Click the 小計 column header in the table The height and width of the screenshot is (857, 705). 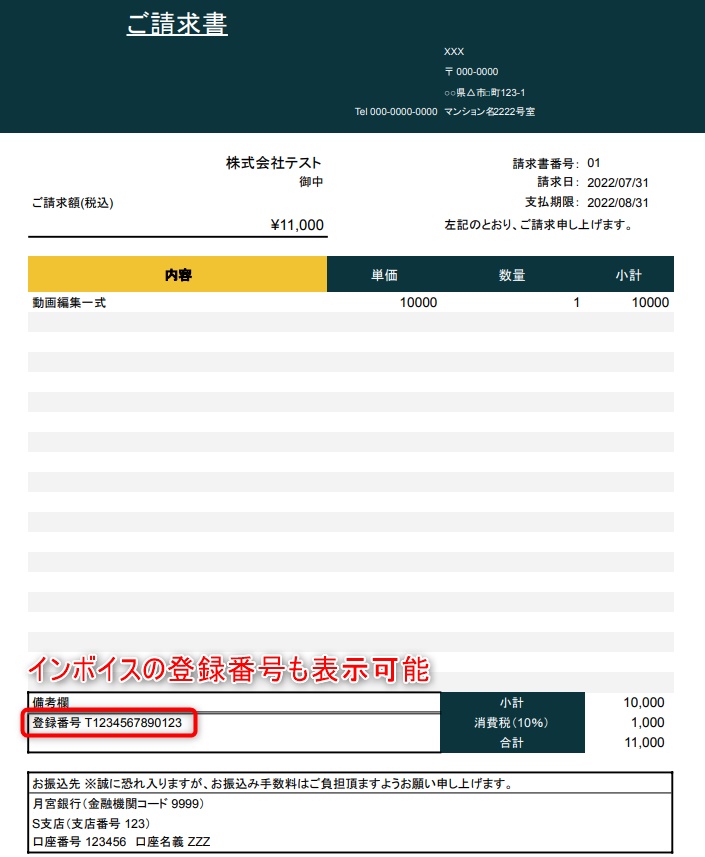pyautogui.click(x=628, y=275)
